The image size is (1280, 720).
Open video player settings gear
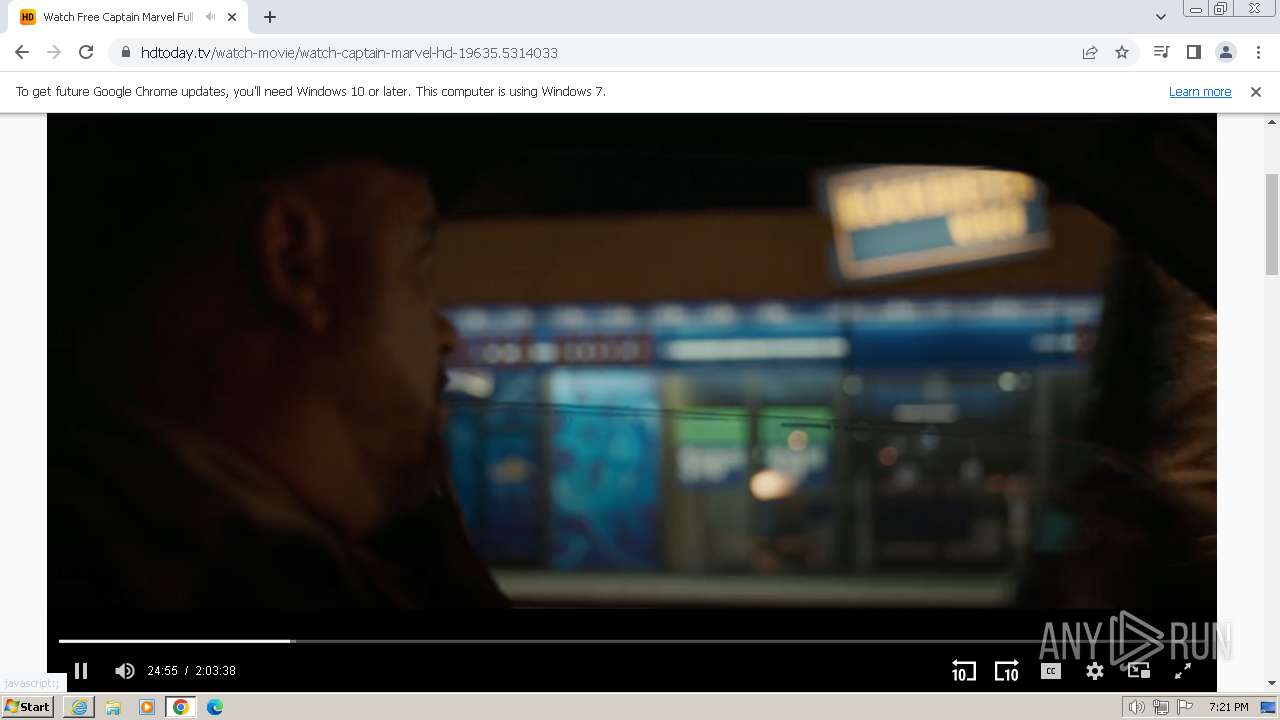tap(1095, 671)
